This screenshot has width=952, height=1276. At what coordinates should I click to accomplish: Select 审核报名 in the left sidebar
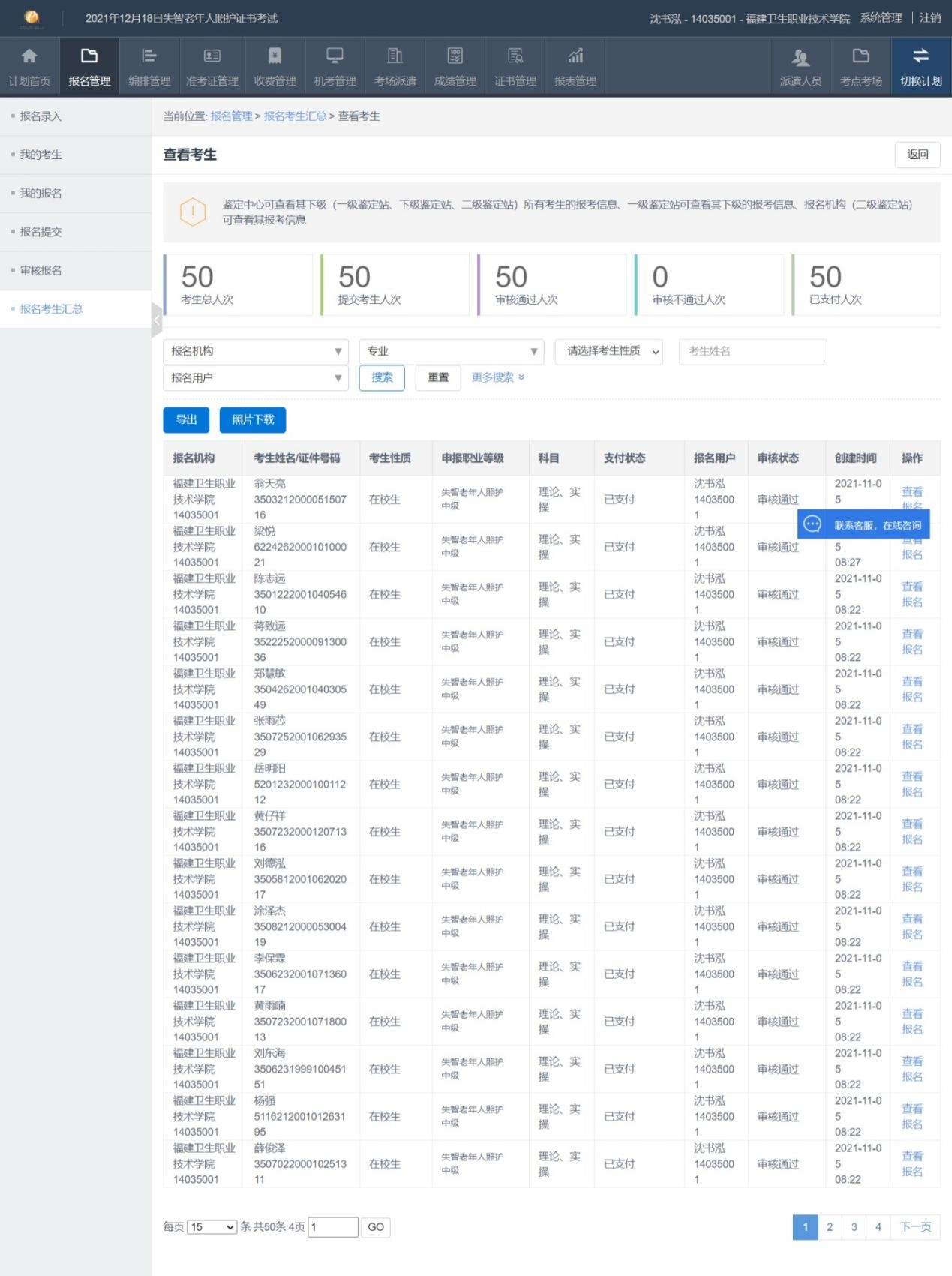(41, 270)
